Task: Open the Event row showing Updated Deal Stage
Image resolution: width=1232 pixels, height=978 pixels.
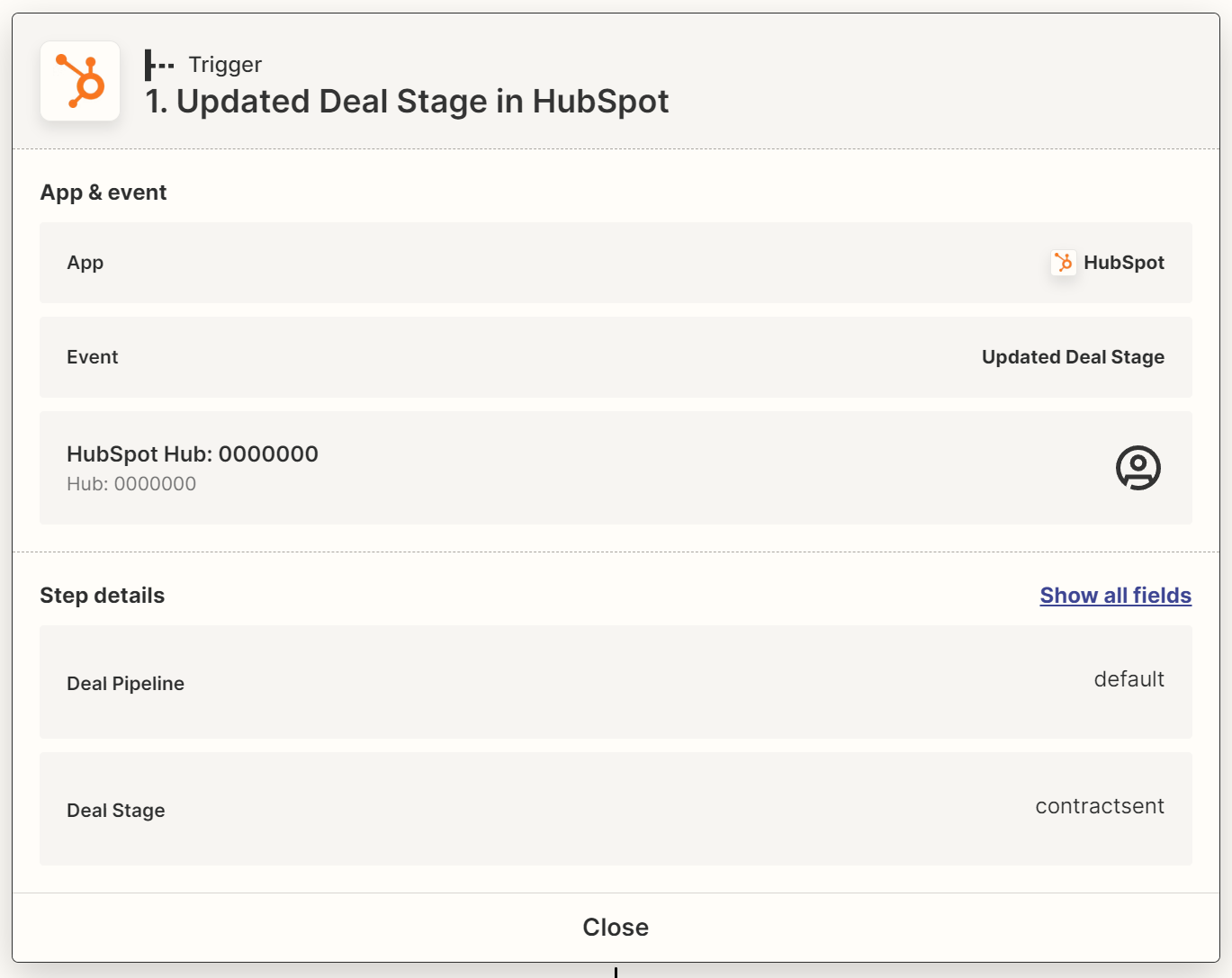Action: pyautogui.click(x=616, y=357)
